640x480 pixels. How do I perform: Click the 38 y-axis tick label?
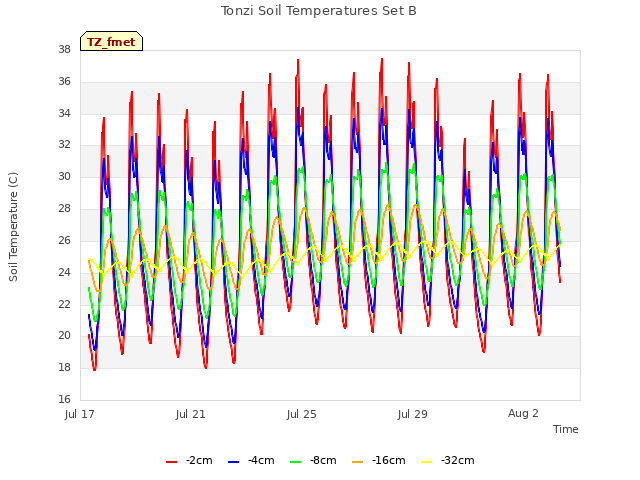64,49
